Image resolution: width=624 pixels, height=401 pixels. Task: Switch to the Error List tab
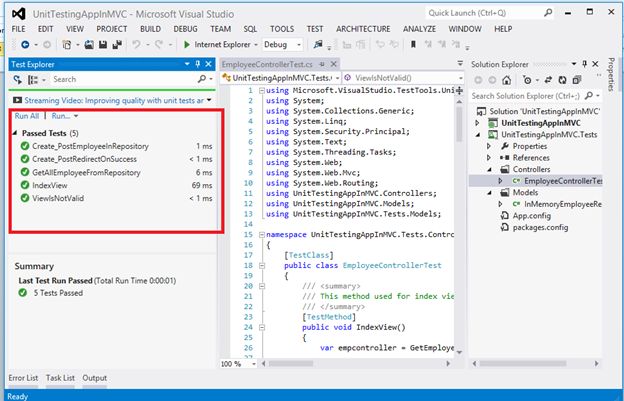click(23, 378)
